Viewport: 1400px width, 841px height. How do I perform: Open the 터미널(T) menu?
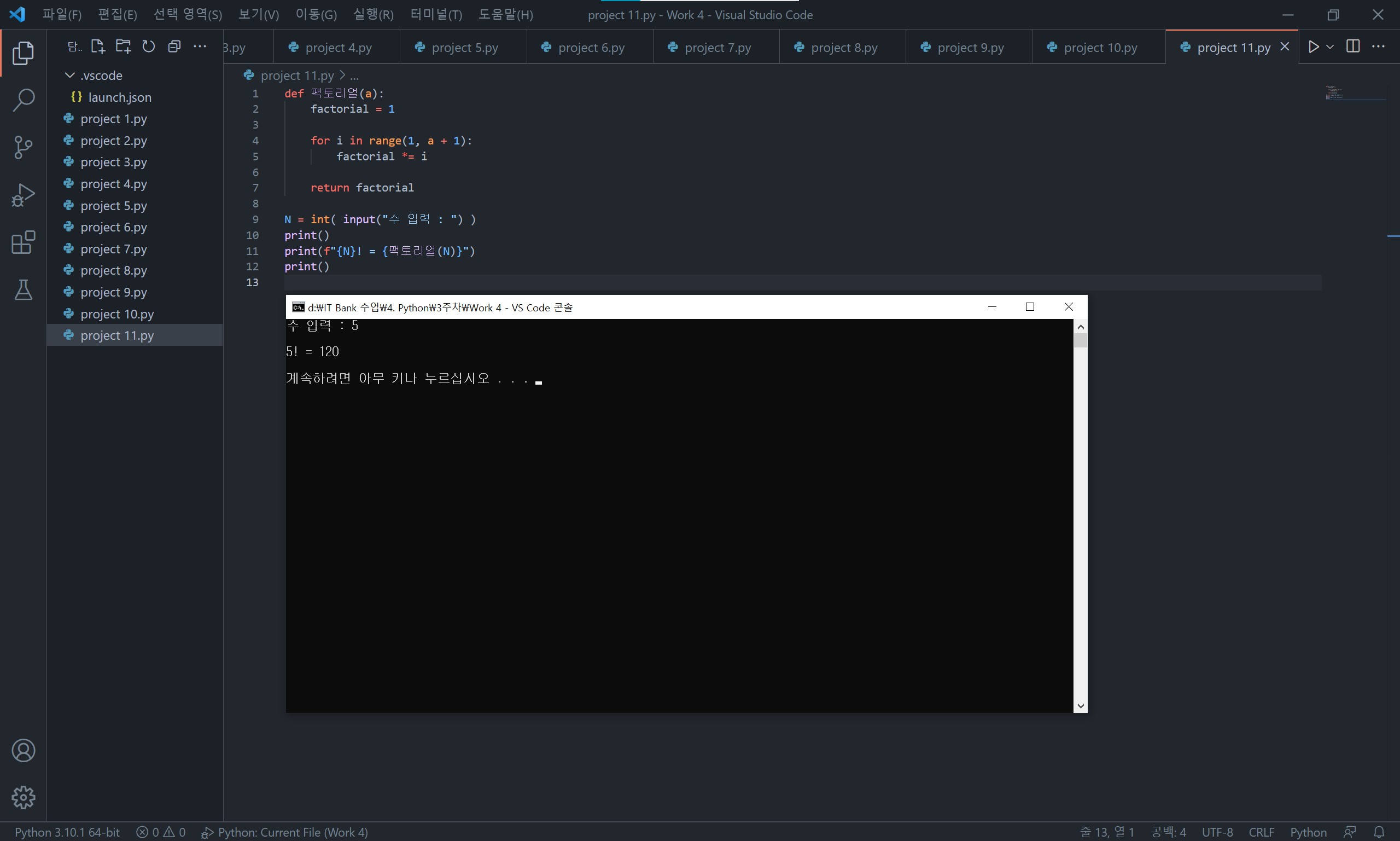(x=435, y=15)
